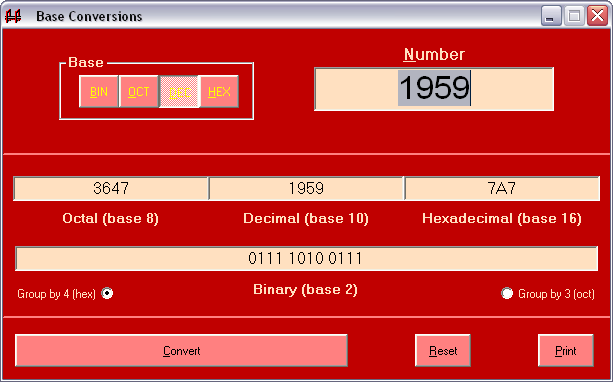The image size is (613, 382).
Task: Select the BIN base button
Action: (x=99, y=91)
